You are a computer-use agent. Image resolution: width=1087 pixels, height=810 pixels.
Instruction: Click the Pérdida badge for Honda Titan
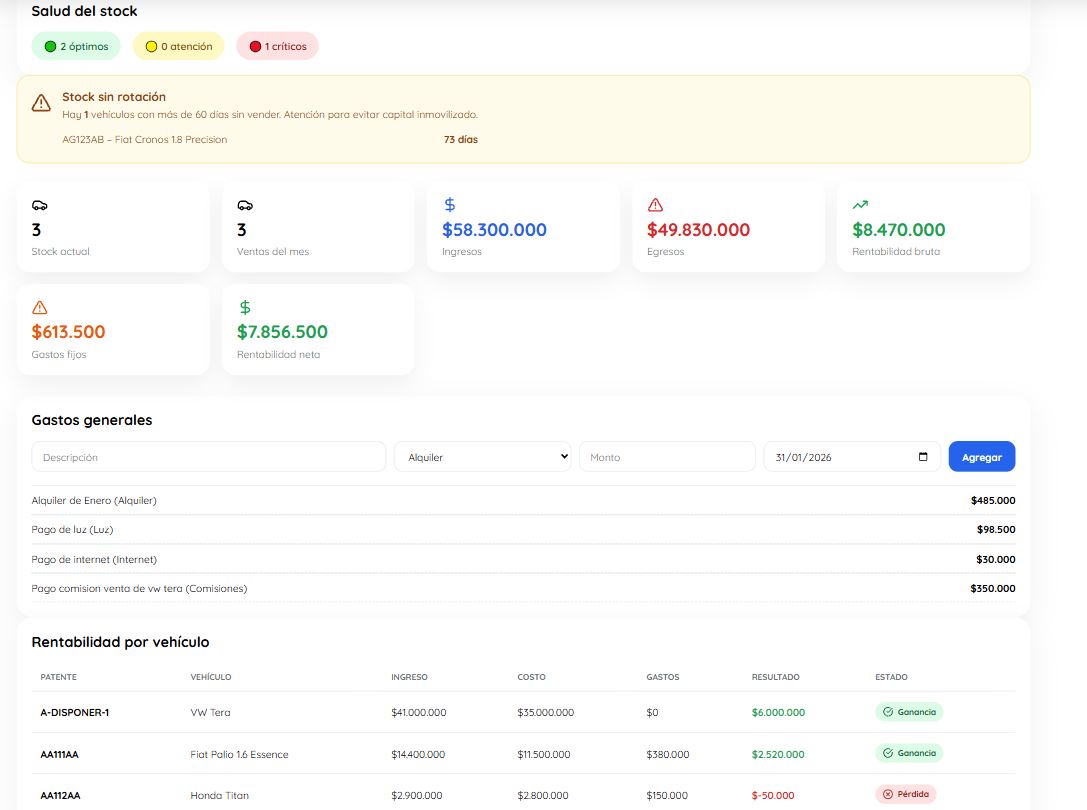click(906, 793)
